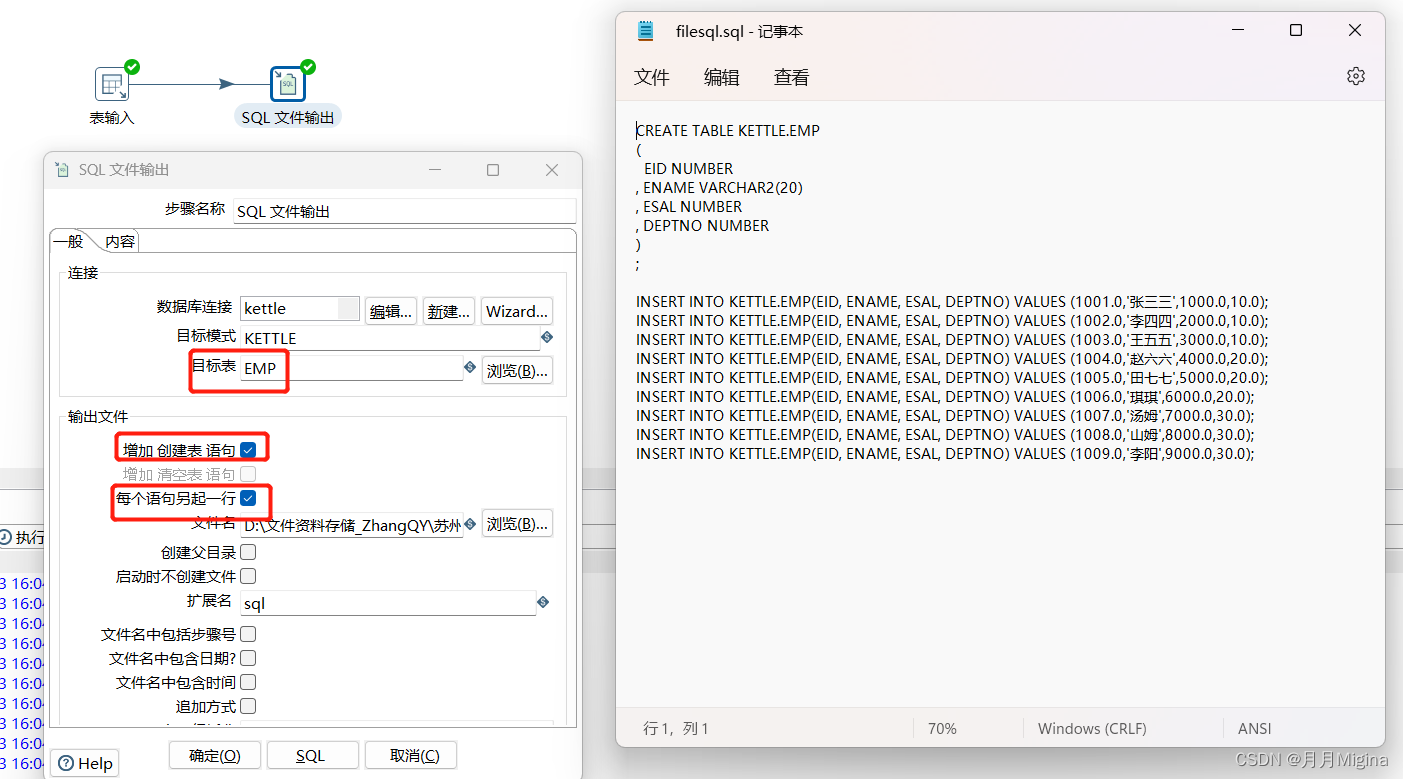This screenshot has height=779, width=1403.
Task: Click the Help question mark icon
Action: coord(65,763)
